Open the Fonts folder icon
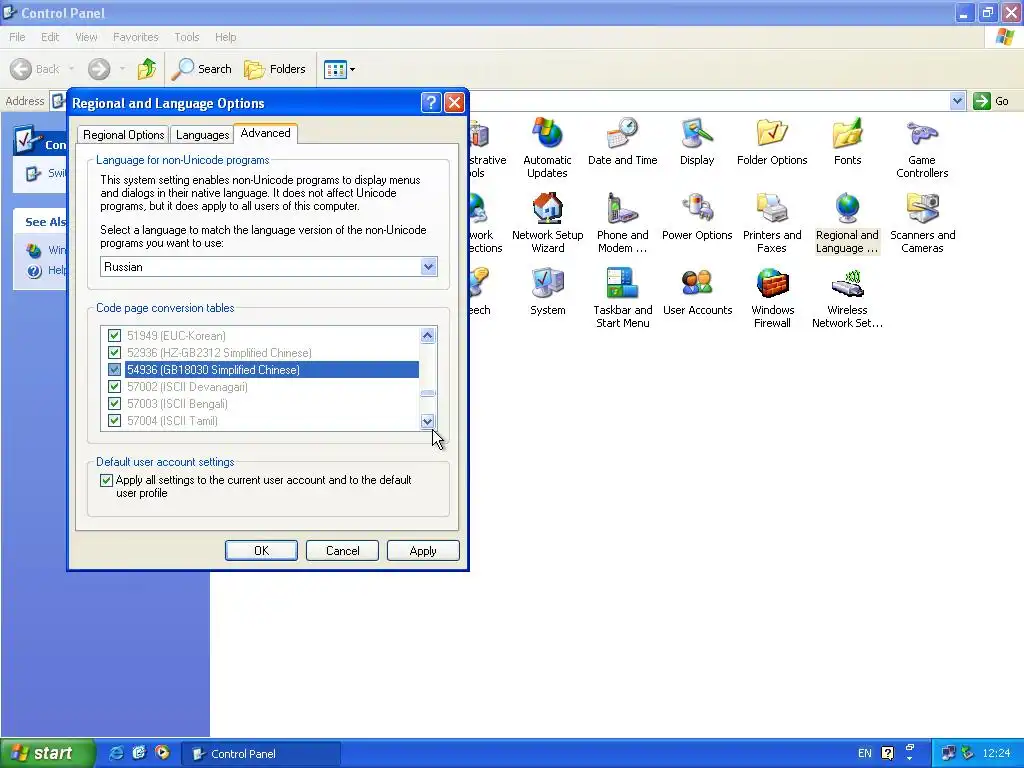 click(x=847, y=142)
